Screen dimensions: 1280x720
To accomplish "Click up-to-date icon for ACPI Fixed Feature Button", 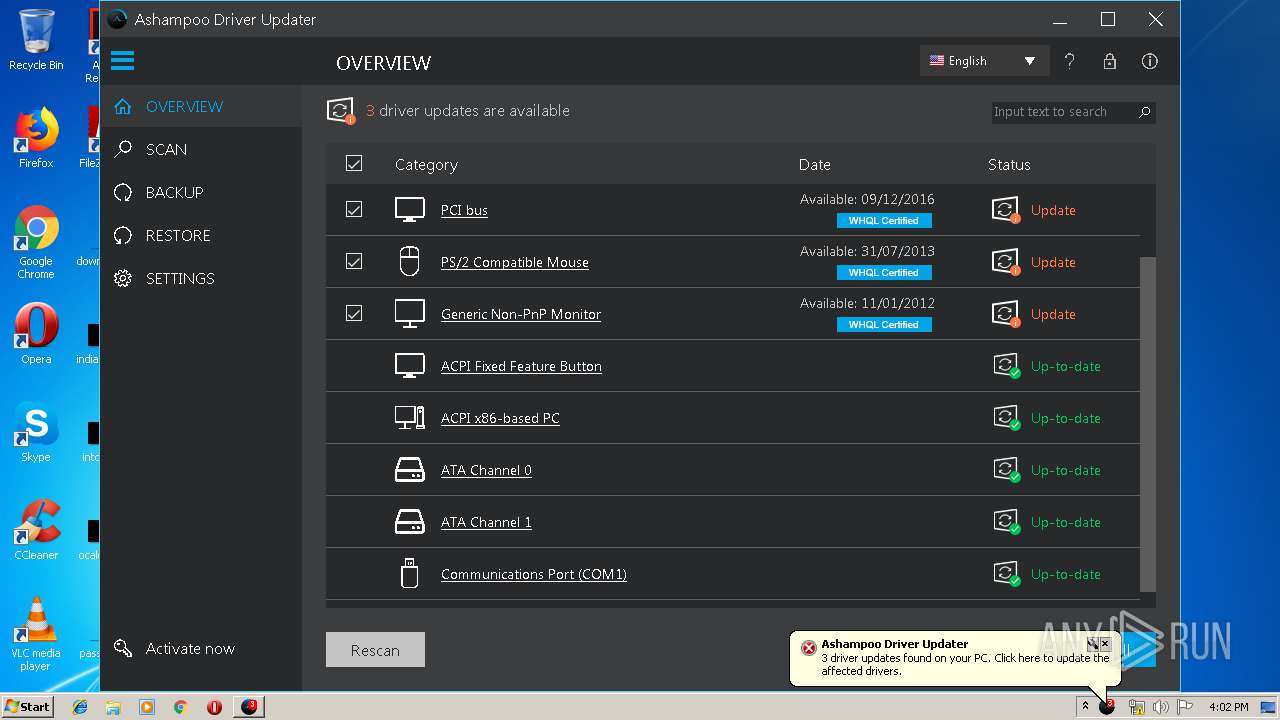I will [x=1006, y=366].
